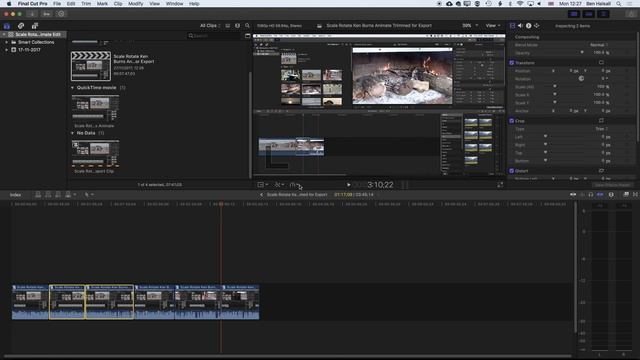Play the viewer video

click(x=348, y=185)
